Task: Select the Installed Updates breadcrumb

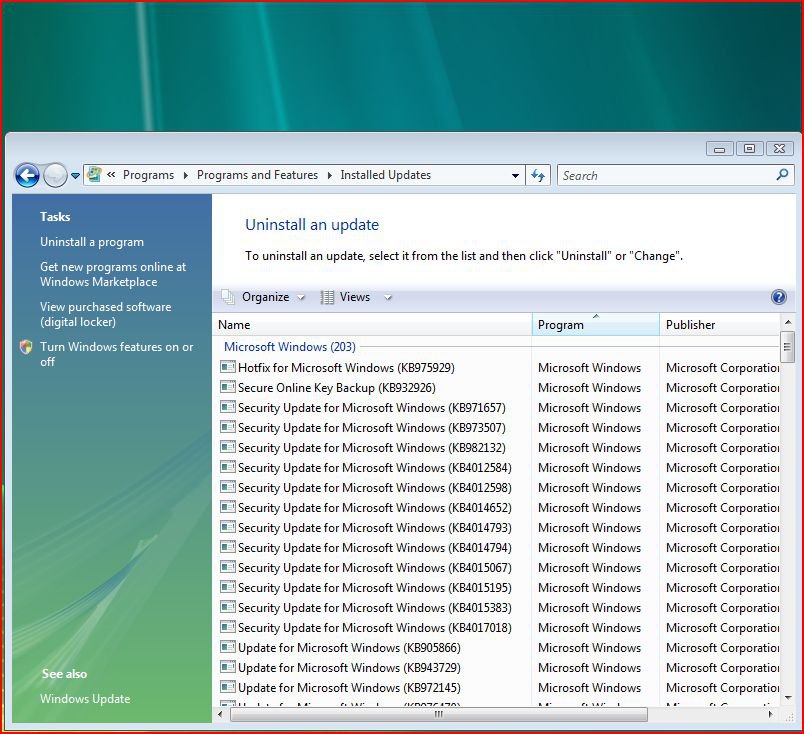Action: pyautogui.click(x=386, y=175)
